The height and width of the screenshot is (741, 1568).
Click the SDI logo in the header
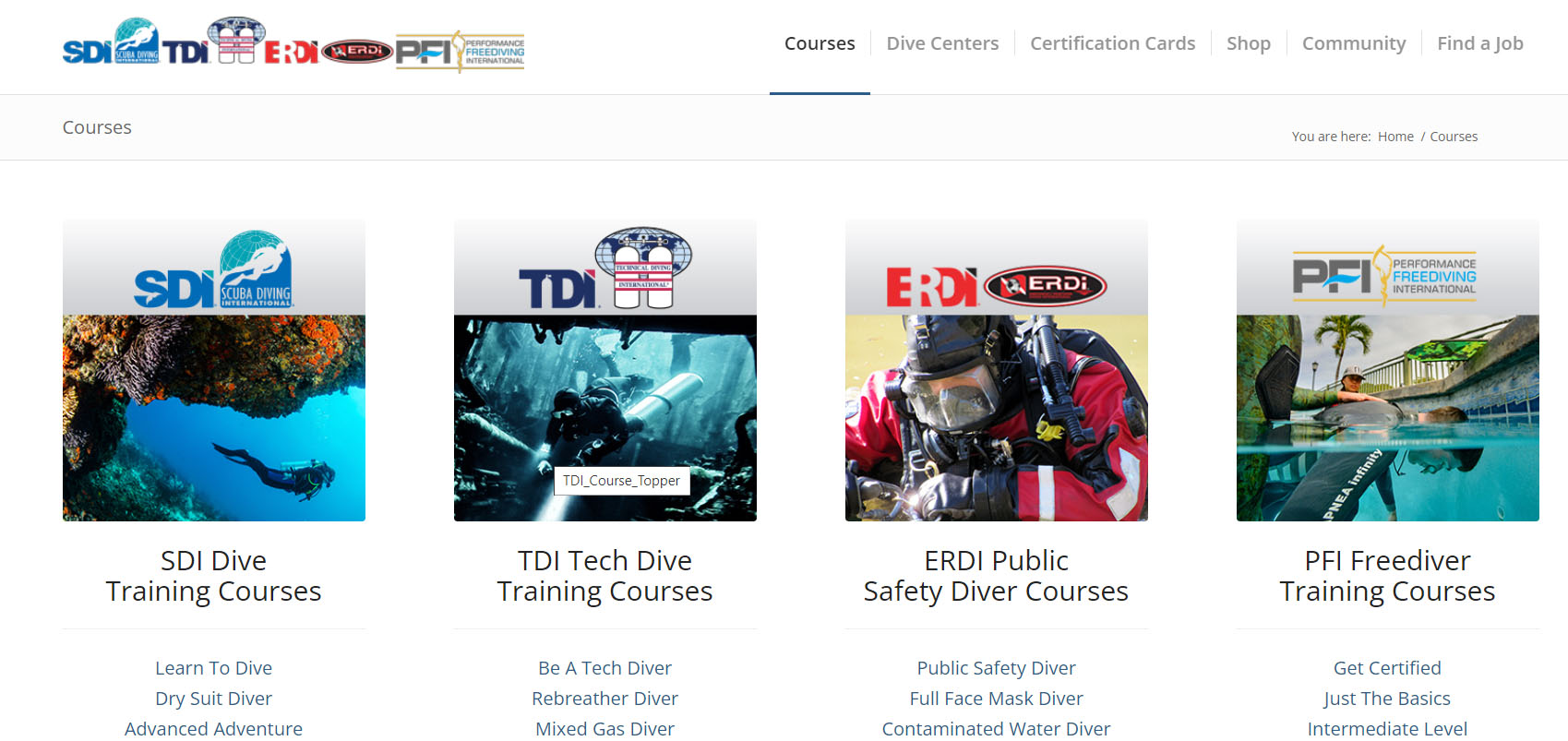111,42
